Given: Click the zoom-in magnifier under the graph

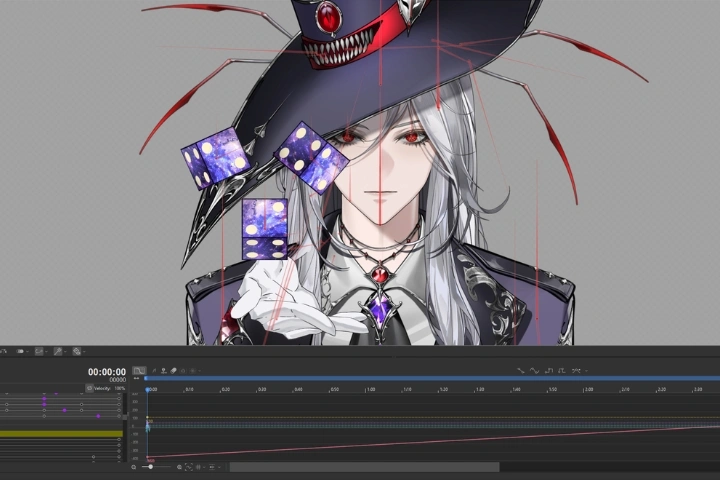Looking at the screenshot, I should (x=179, y=467).
